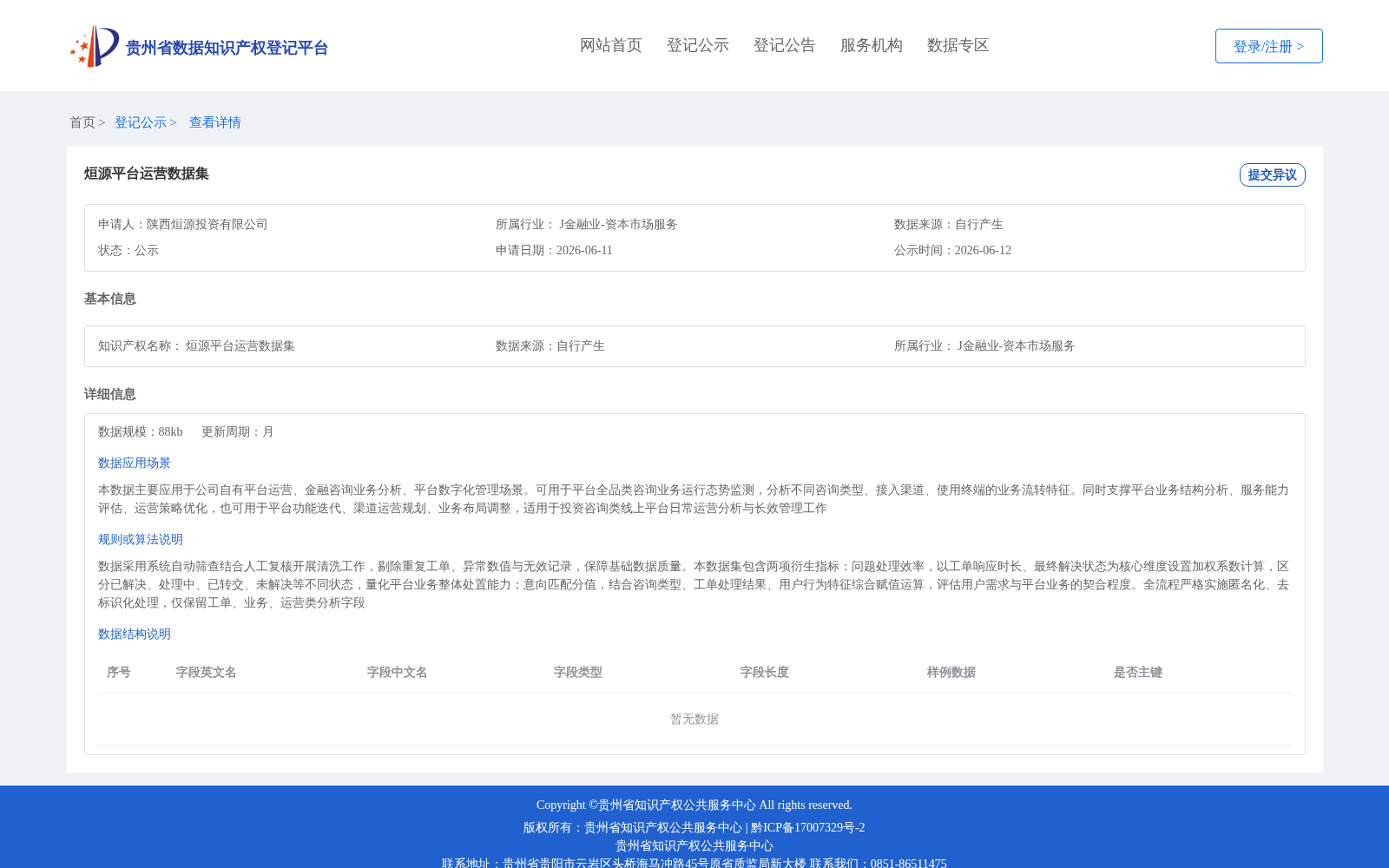The height and width of the screenshot is (868, 1389).
Task: Click 公示时间：2026-06-12 text
Action: pyautogui.click(x=952, y=250)
